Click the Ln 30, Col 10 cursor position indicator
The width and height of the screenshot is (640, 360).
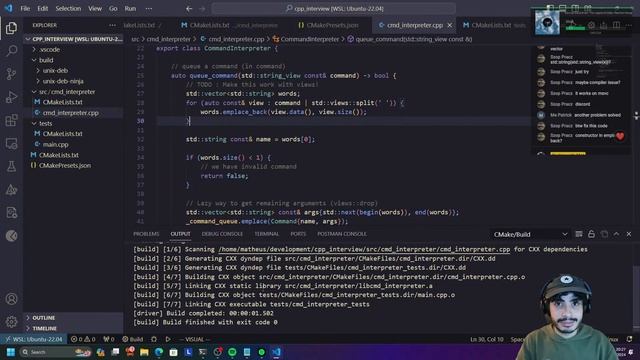[487, 339]
